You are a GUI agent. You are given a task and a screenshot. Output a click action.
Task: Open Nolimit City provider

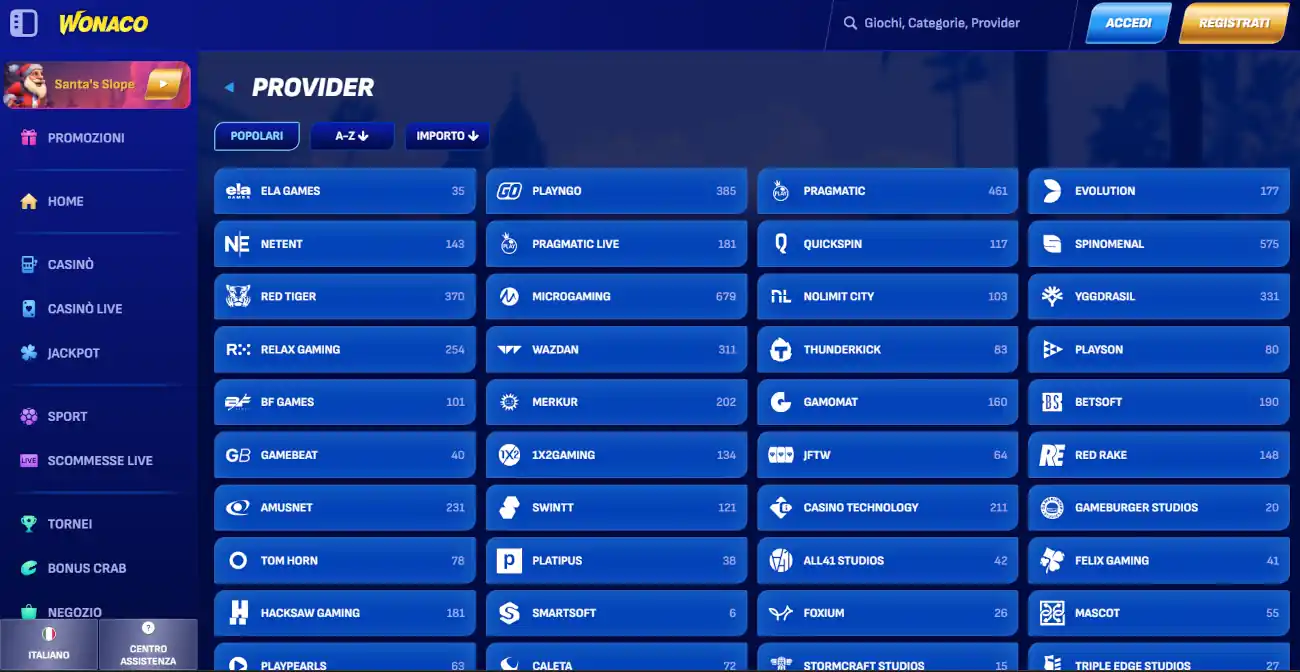(x=888, y=297)
